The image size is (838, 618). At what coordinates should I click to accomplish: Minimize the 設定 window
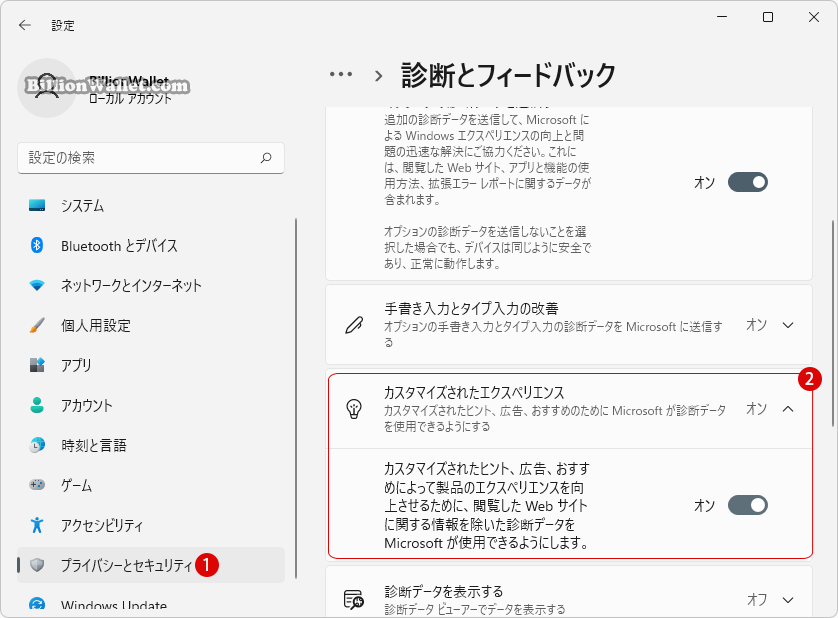[722, 17]
